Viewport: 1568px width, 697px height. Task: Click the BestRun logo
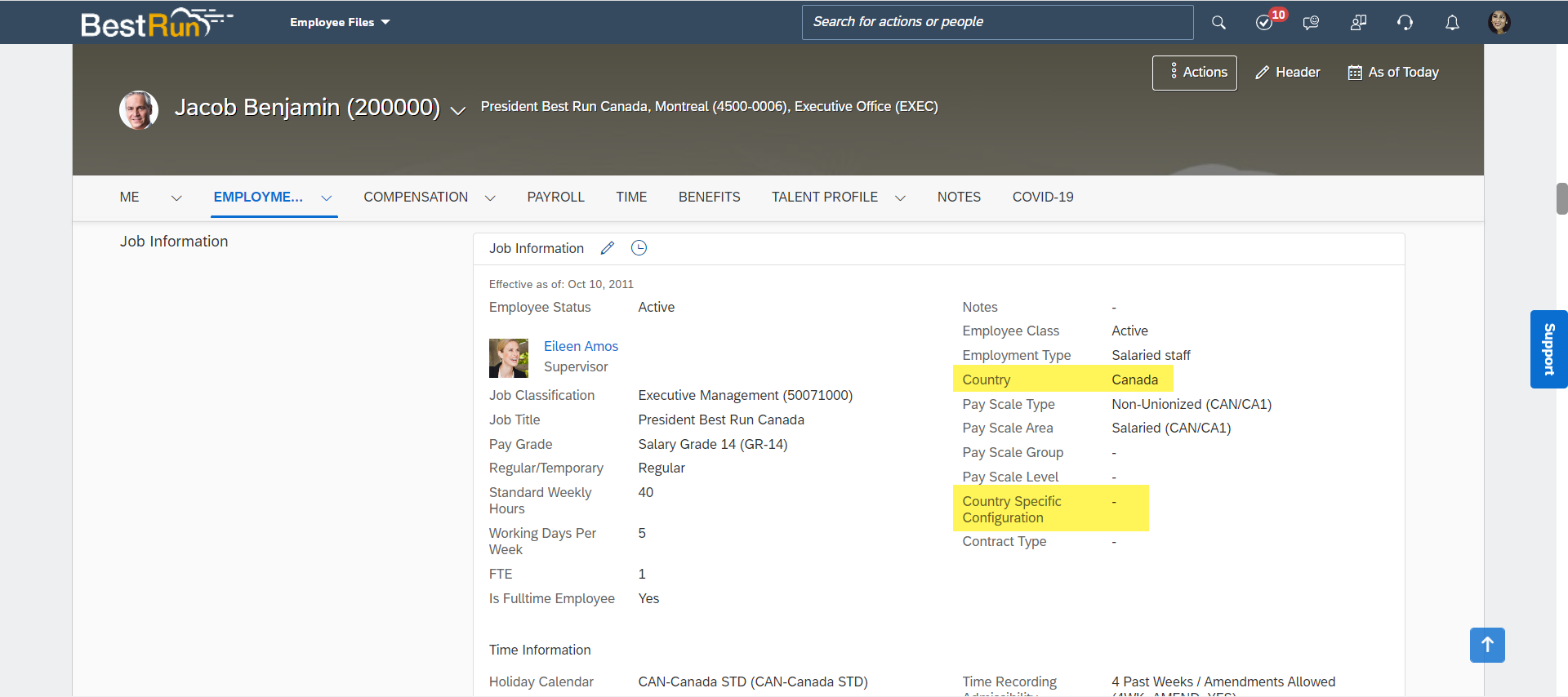pos(156,23)
